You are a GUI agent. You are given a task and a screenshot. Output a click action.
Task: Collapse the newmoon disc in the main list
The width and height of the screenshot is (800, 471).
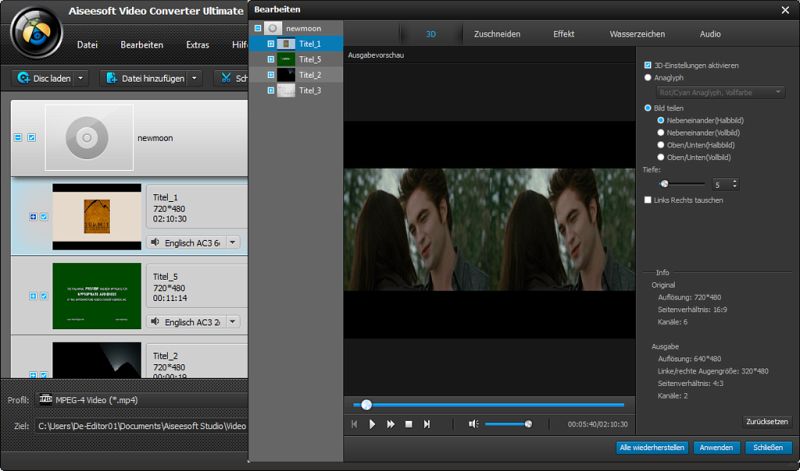(18, 138)
